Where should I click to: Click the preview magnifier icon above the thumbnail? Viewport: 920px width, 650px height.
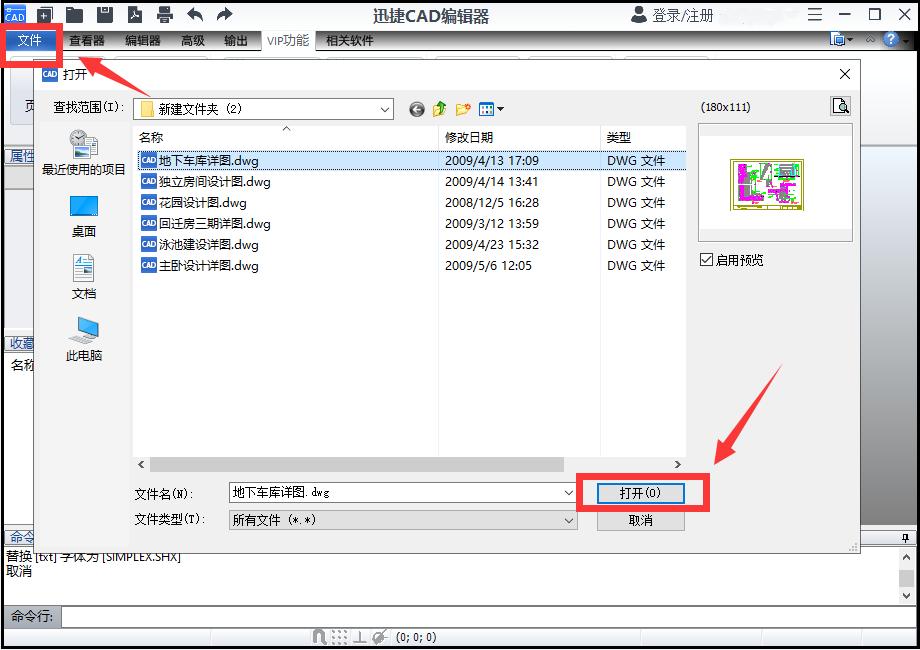[x=841, y=106]
